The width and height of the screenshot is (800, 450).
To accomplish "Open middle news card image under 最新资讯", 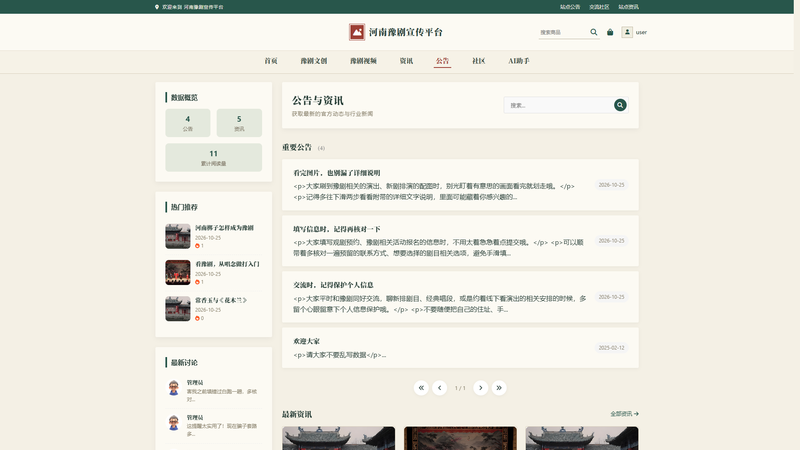I will coord(460,438).
